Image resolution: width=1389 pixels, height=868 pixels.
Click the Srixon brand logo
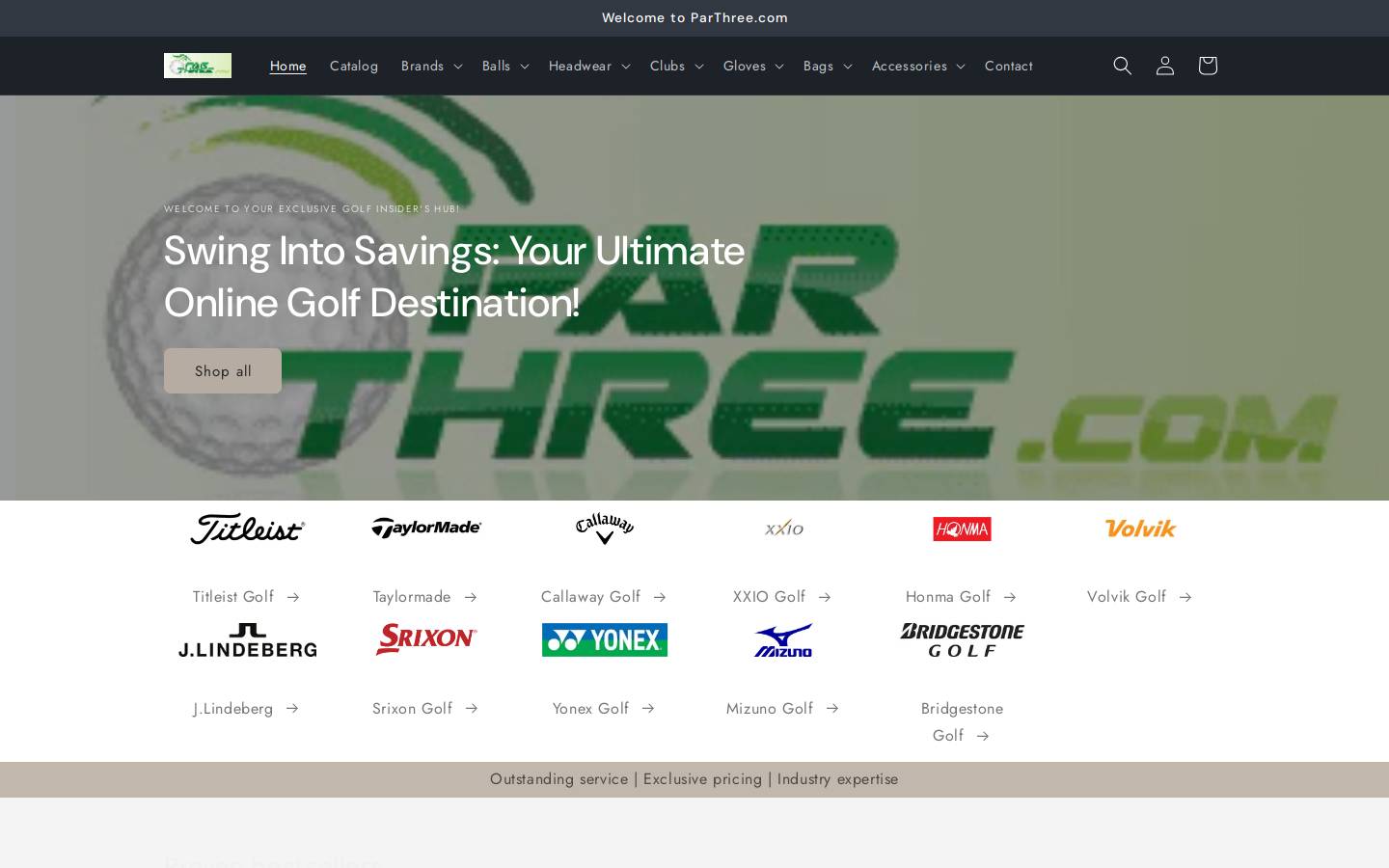pos(426,638)
